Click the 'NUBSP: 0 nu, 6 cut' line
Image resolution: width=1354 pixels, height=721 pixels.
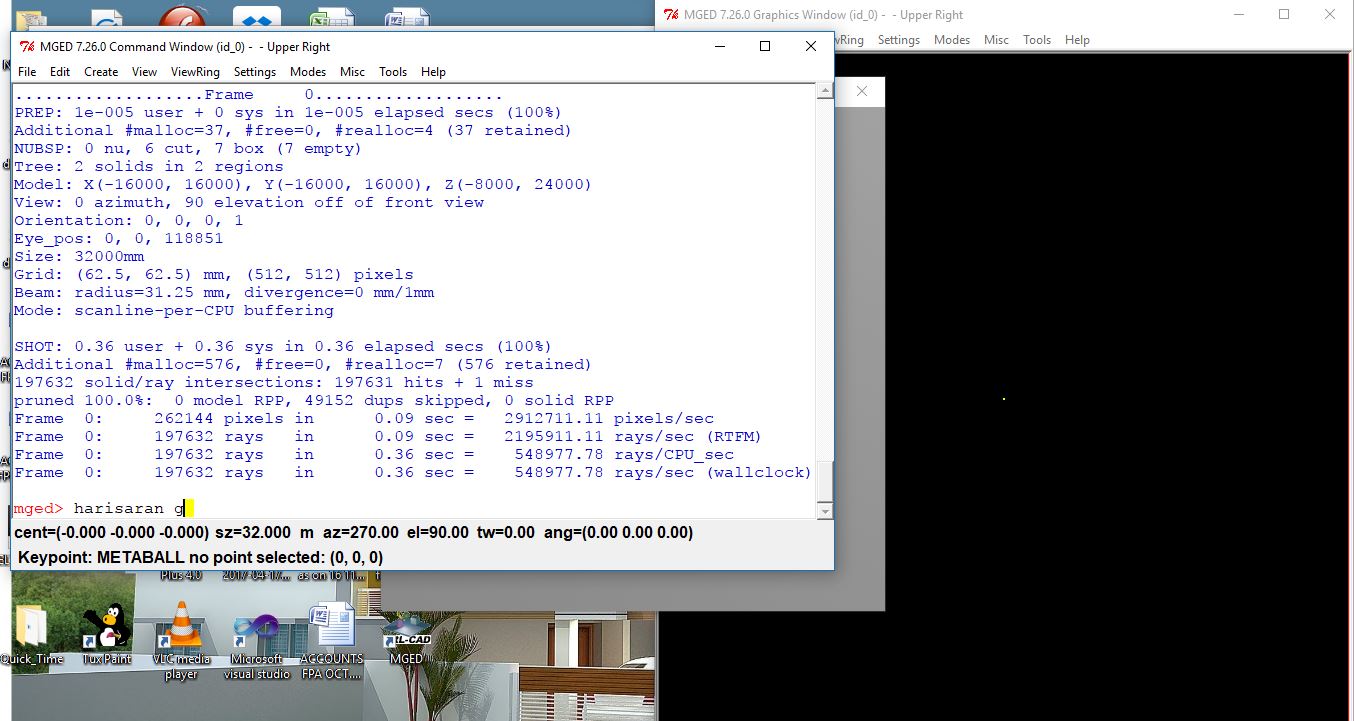coord(188,148)
